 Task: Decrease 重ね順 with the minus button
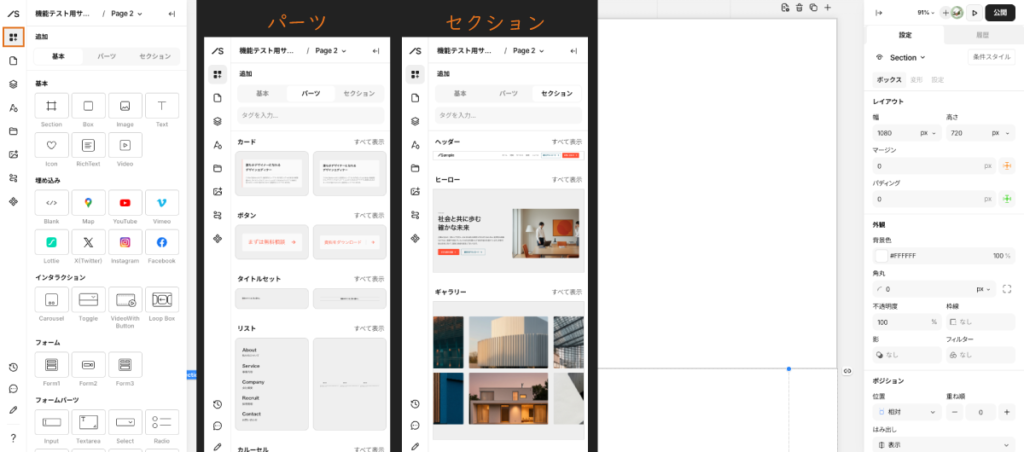(x=954, y=412)
